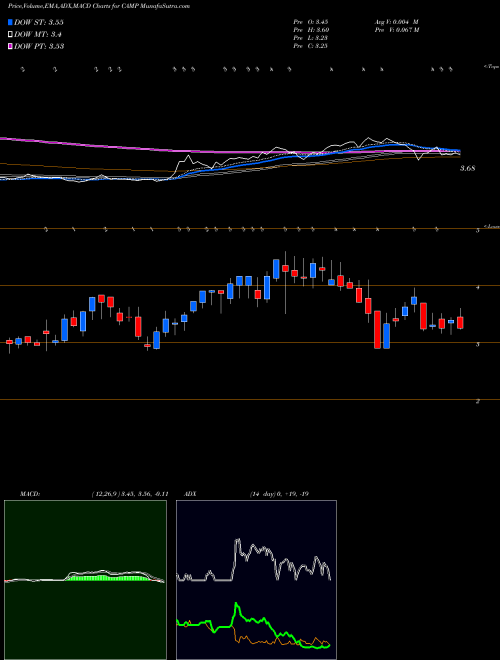
Task: Click the '3.68' EMA price label
Action: [467, 168]
